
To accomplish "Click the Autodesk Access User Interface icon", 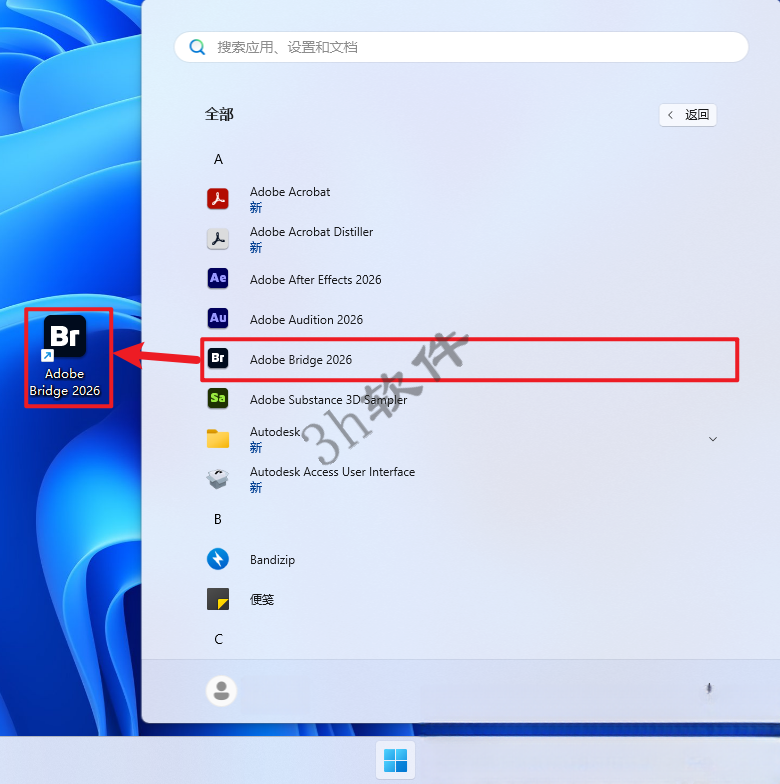I will 218,478.
